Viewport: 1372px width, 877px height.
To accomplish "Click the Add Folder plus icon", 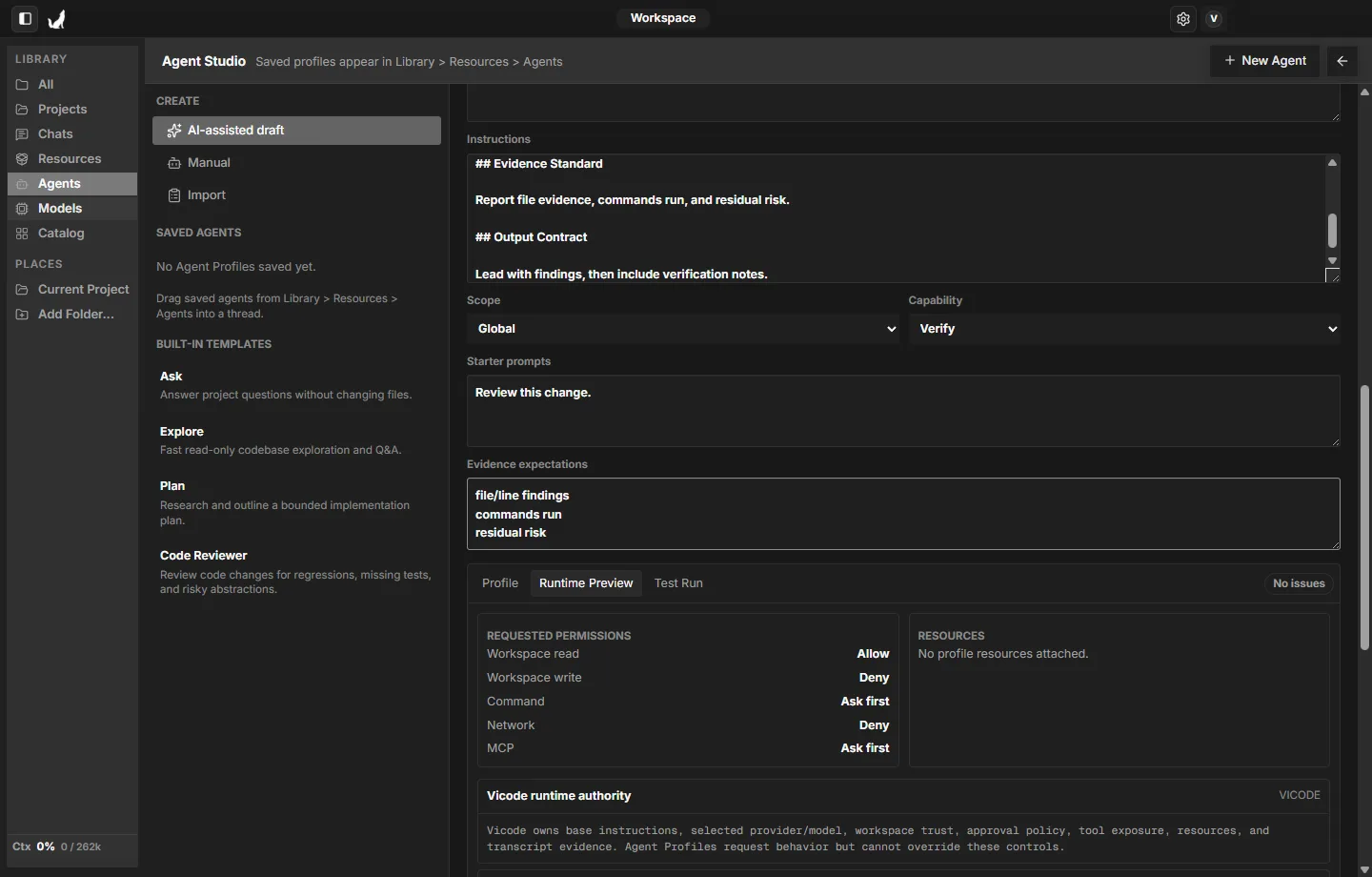I will click(x=22, y=315).
